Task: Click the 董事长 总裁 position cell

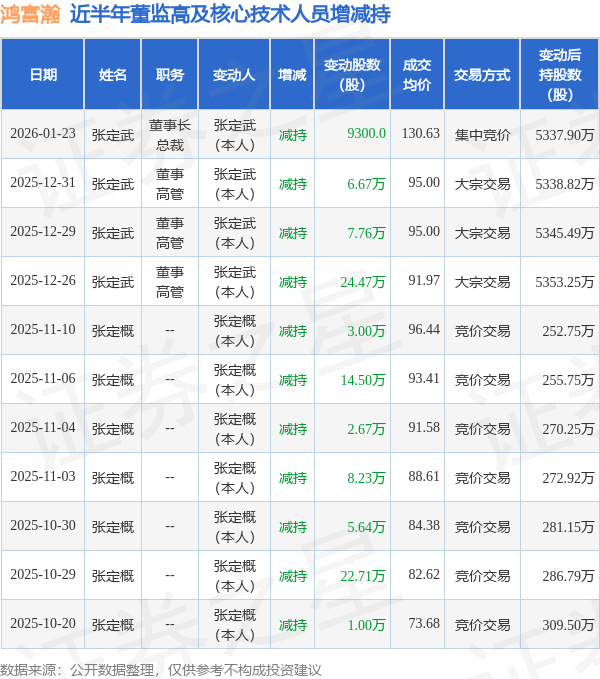Action: tap(170, 135)
